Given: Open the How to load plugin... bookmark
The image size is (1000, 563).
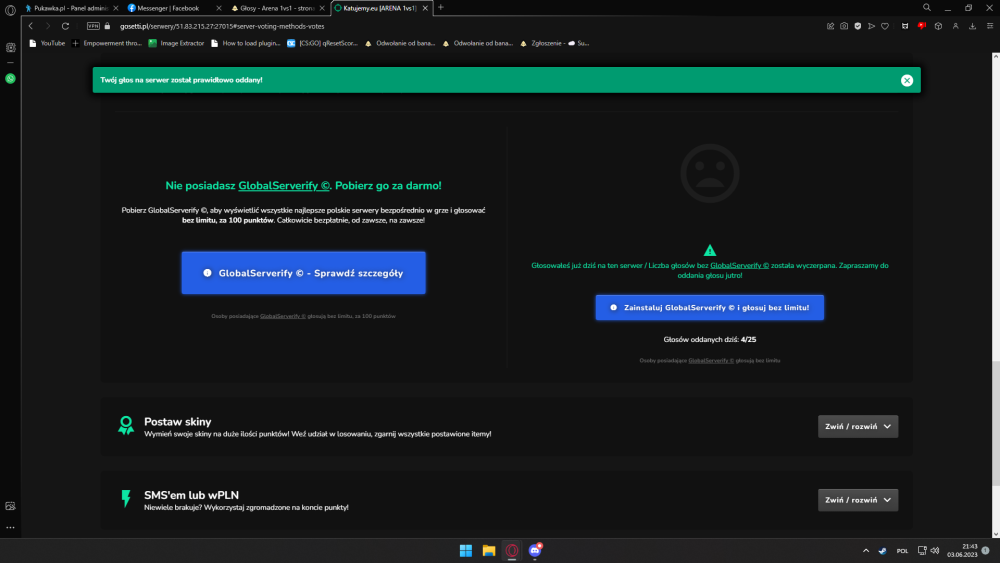Looking at the screenshot, I should [x=246, y=43].
